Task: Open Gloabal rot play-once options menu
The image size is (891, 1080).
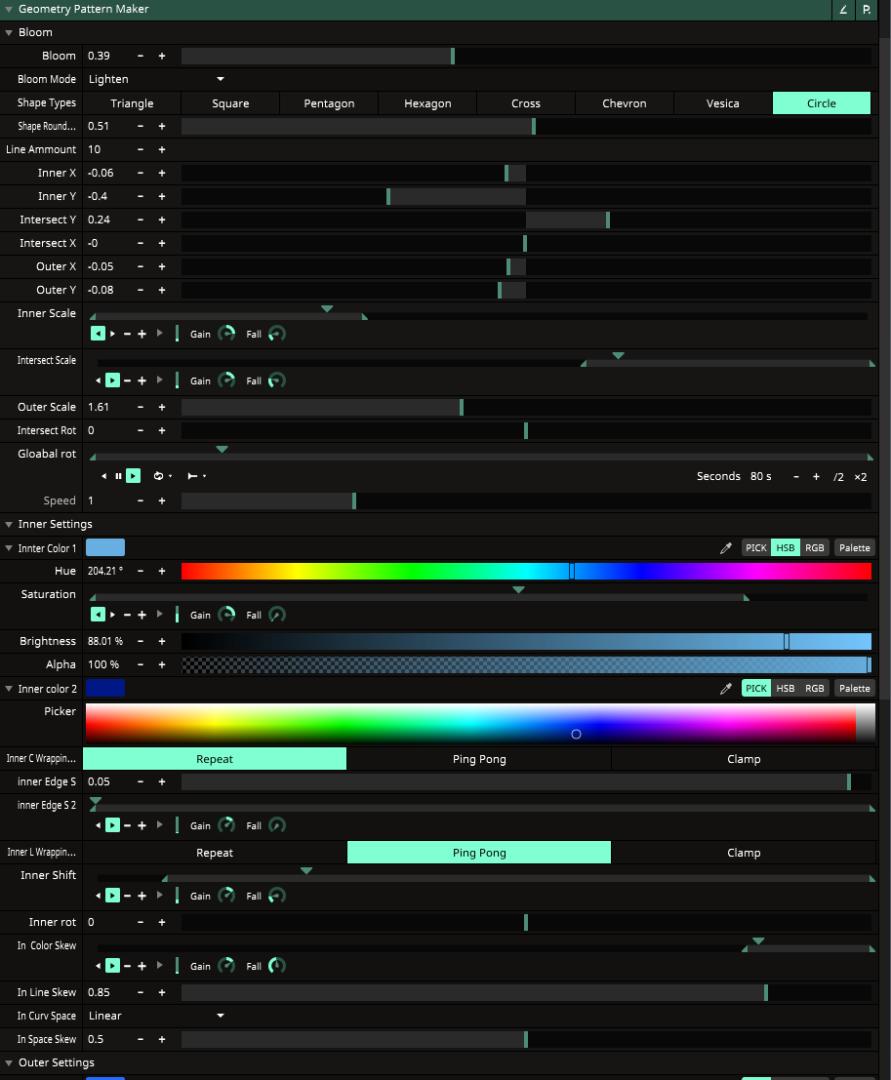Action: coord(196,476)
